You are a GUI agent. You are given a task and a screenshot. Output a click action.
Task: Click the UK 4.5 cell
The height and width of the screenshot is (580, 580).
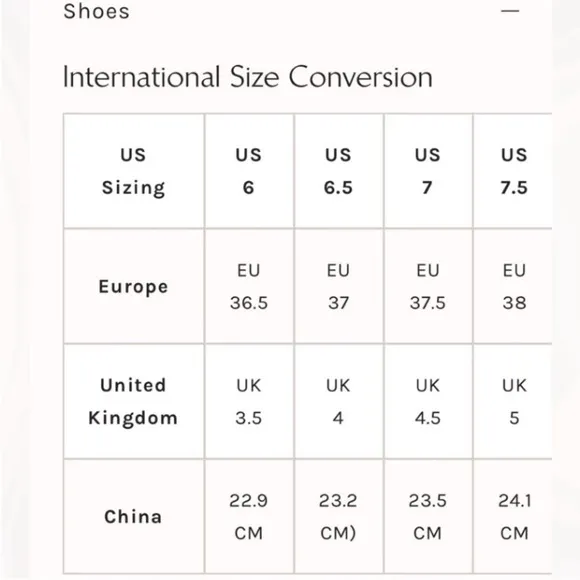[428, 402]
